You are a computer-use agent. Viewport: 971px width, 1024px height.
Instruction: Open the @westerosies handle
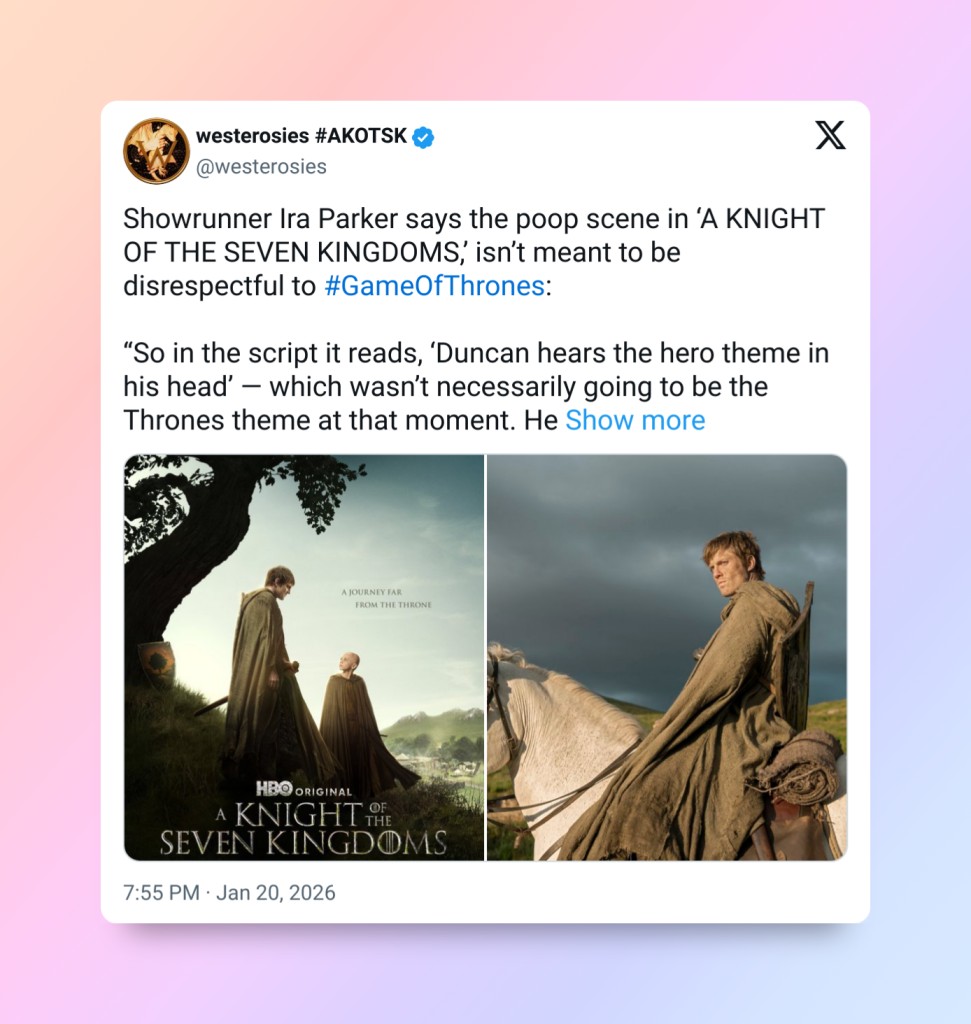coord(261,167)
